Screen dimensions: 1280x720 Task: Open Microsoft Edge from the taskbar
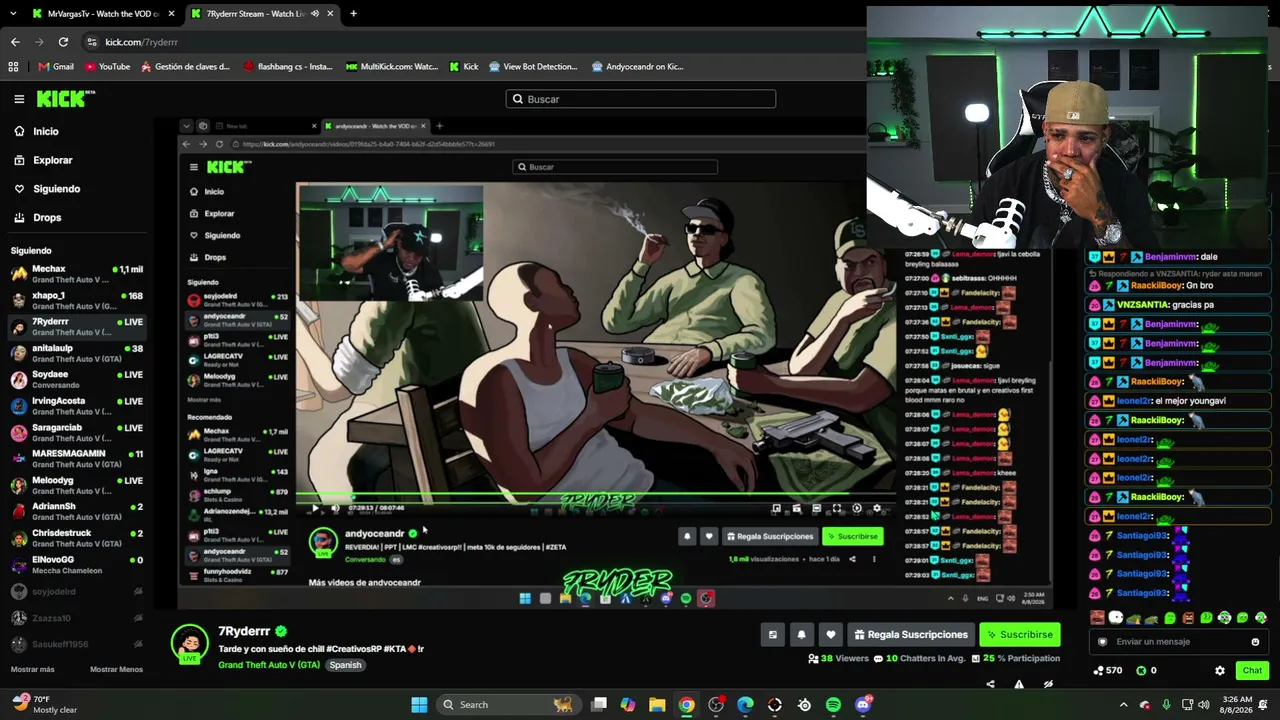click(745, 705)
